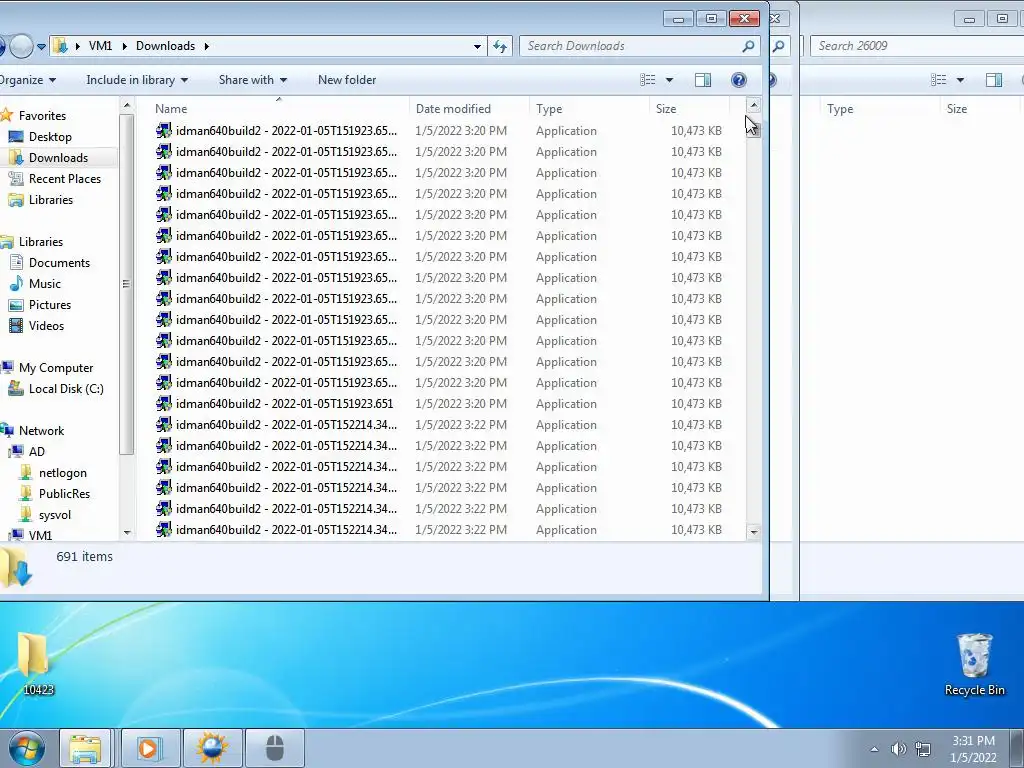Click the volume speaker tray icon
Screen dimensions: 1024x768
pos(899,749)
